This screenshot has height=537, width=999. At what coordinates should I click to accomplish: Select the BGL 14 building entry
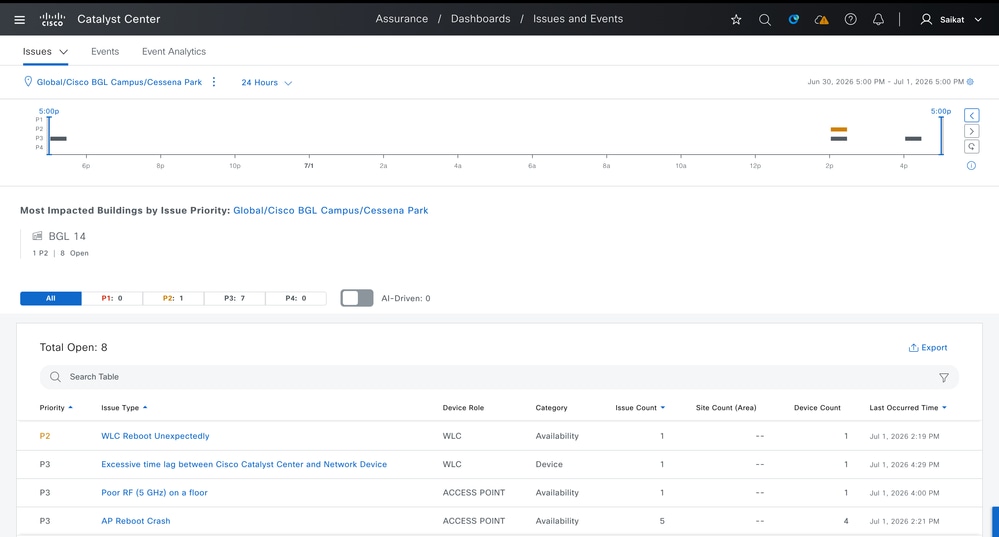coord(60,244)
